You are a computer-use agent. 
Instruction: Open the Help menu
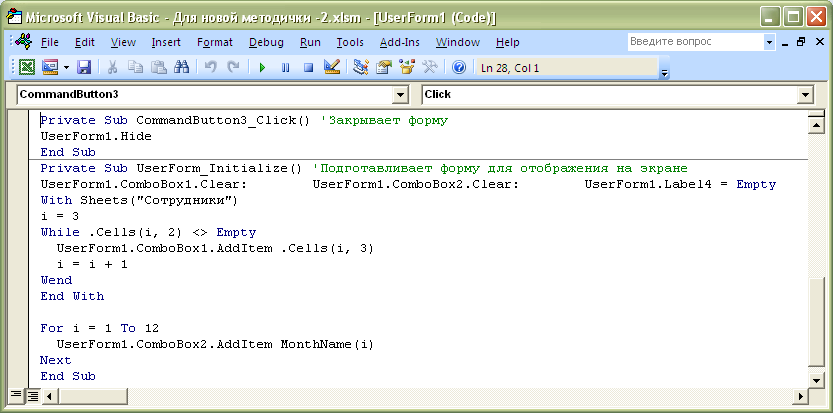click(507, 42)
